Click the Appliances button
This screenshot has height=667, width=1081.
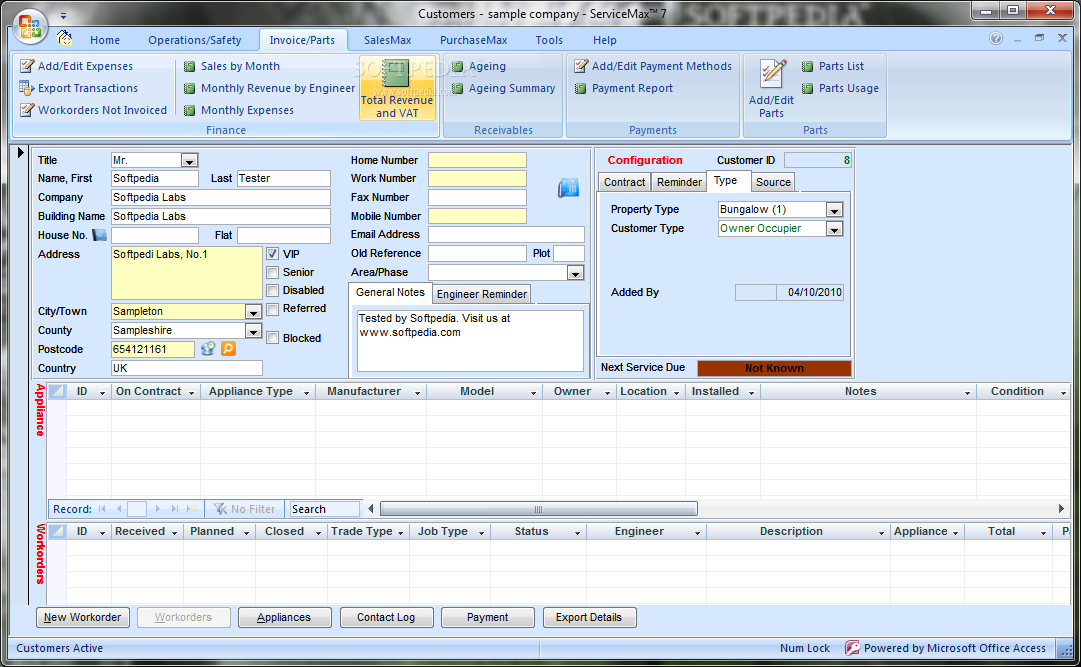coord(284,617)
